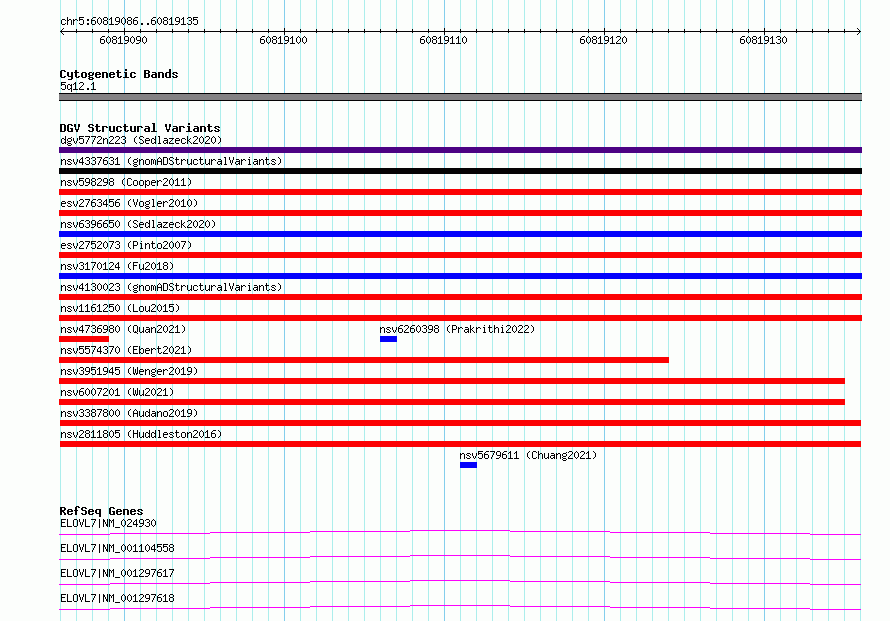The width and height of the screenshot is (890, 621).
Task: Select the nsv6396650 Sedlazeck2020 blue bar
Action: pos(460,234)
